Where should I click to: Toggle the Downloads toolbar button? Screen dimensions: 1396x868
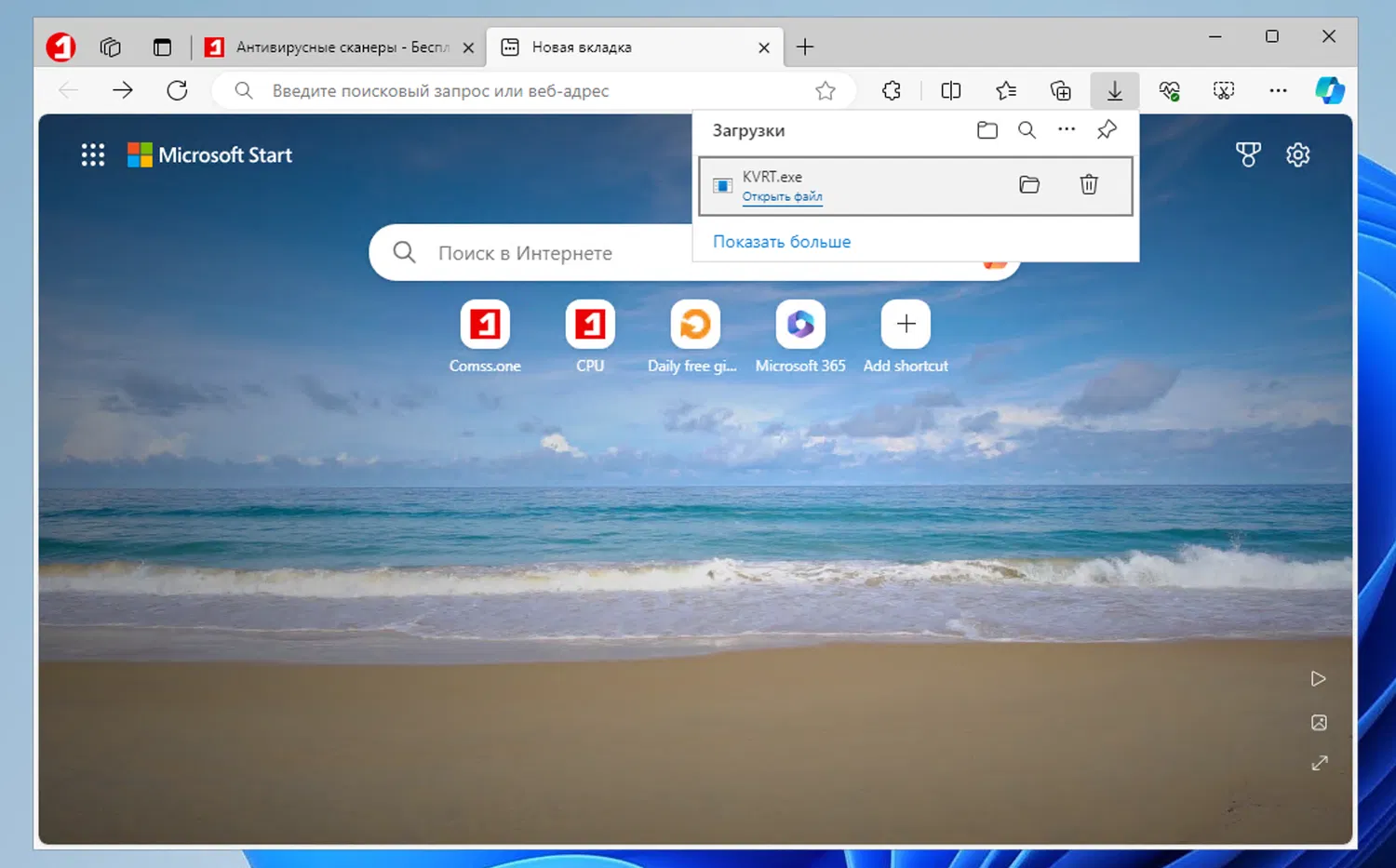coord(1114,90)
